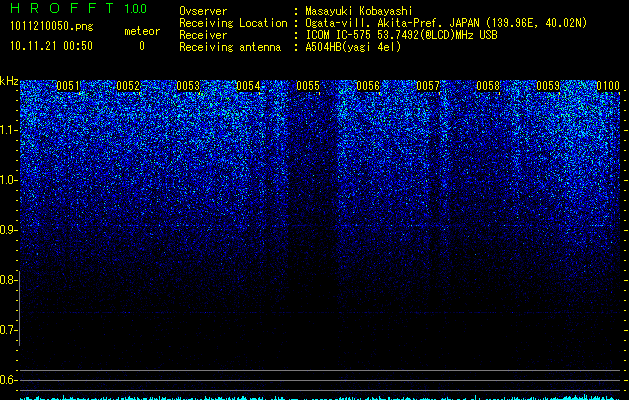Click the 0051 time marker label
Screen dimensions: 629x400
[x=68, y=86]
